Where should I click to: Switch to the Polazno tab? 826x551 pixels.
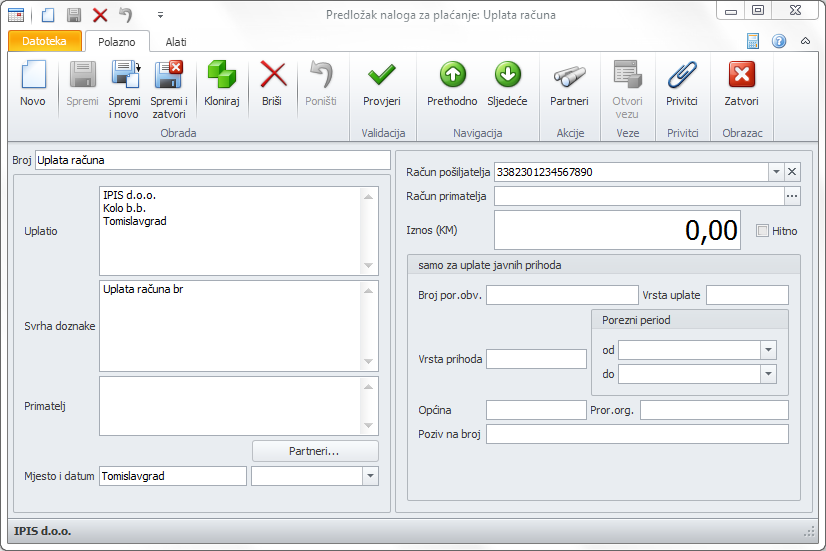117,42
